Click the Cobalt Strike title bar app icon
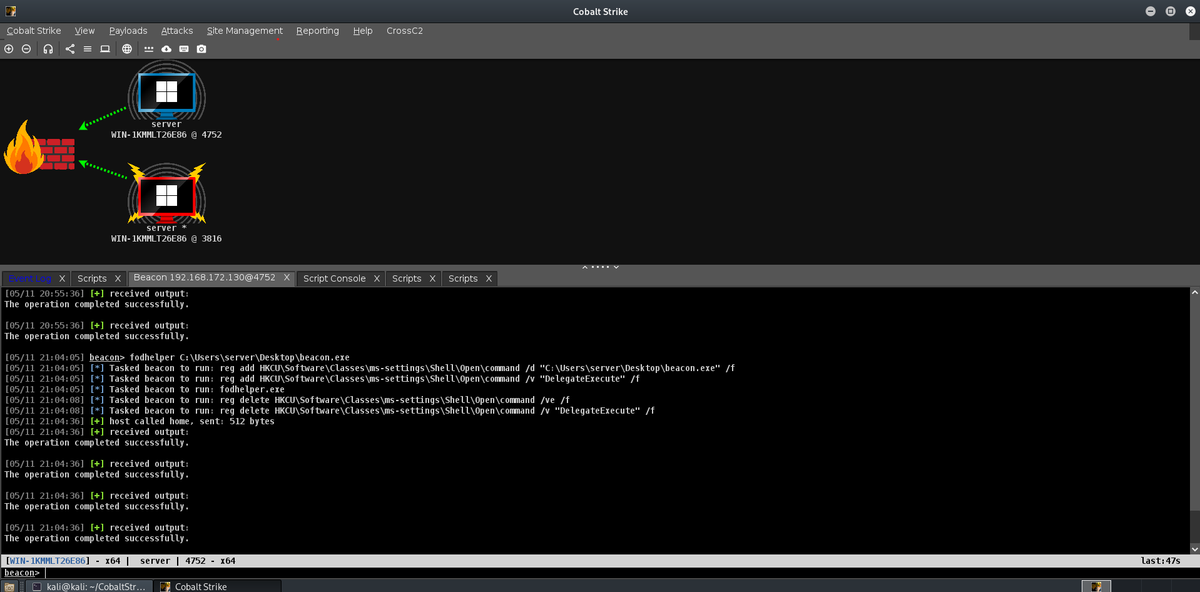 click(11, 11)
